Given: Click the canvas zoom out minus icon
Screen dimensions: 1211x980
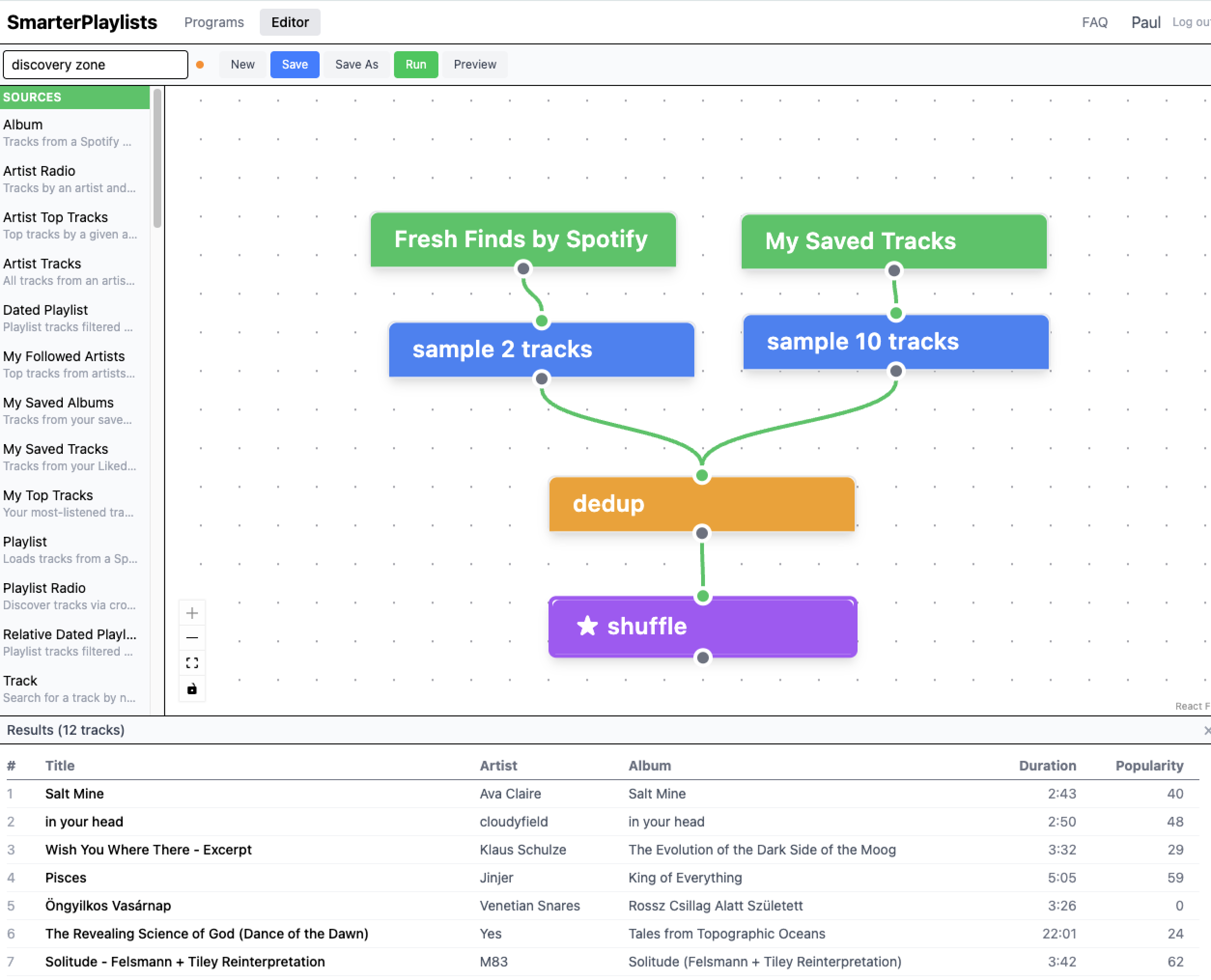Looking at the screenshot, I should tap(192, 638).
